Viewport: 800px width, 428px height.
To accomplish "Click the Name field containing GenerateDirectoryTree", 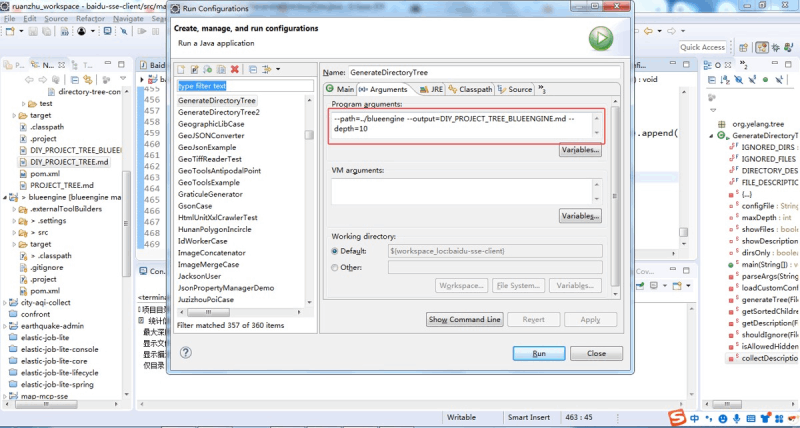I will pyautogui.click(x=485, y=72).
